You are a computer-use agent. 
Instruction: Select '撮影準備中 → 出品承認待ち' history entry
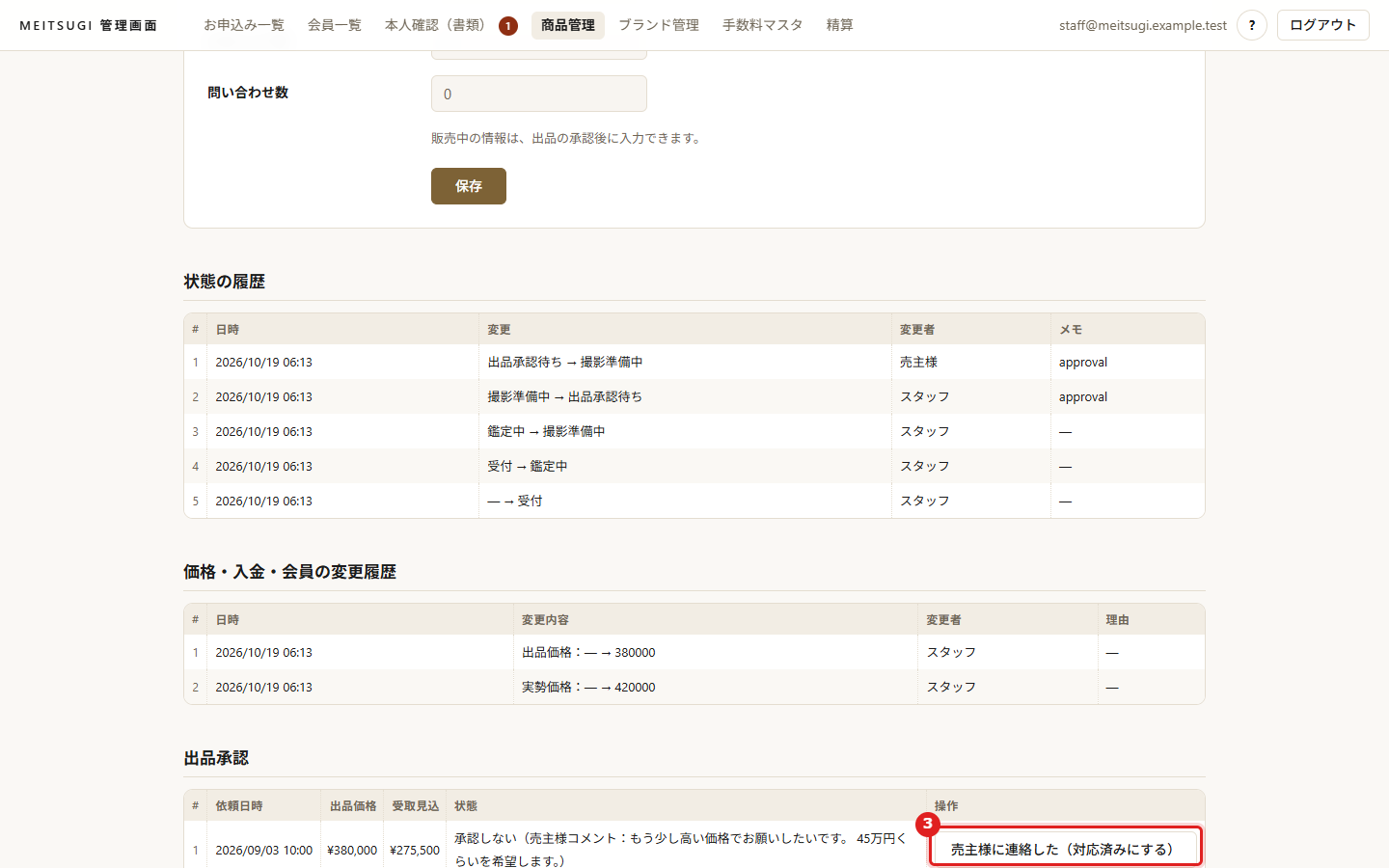tap(565, 397)
